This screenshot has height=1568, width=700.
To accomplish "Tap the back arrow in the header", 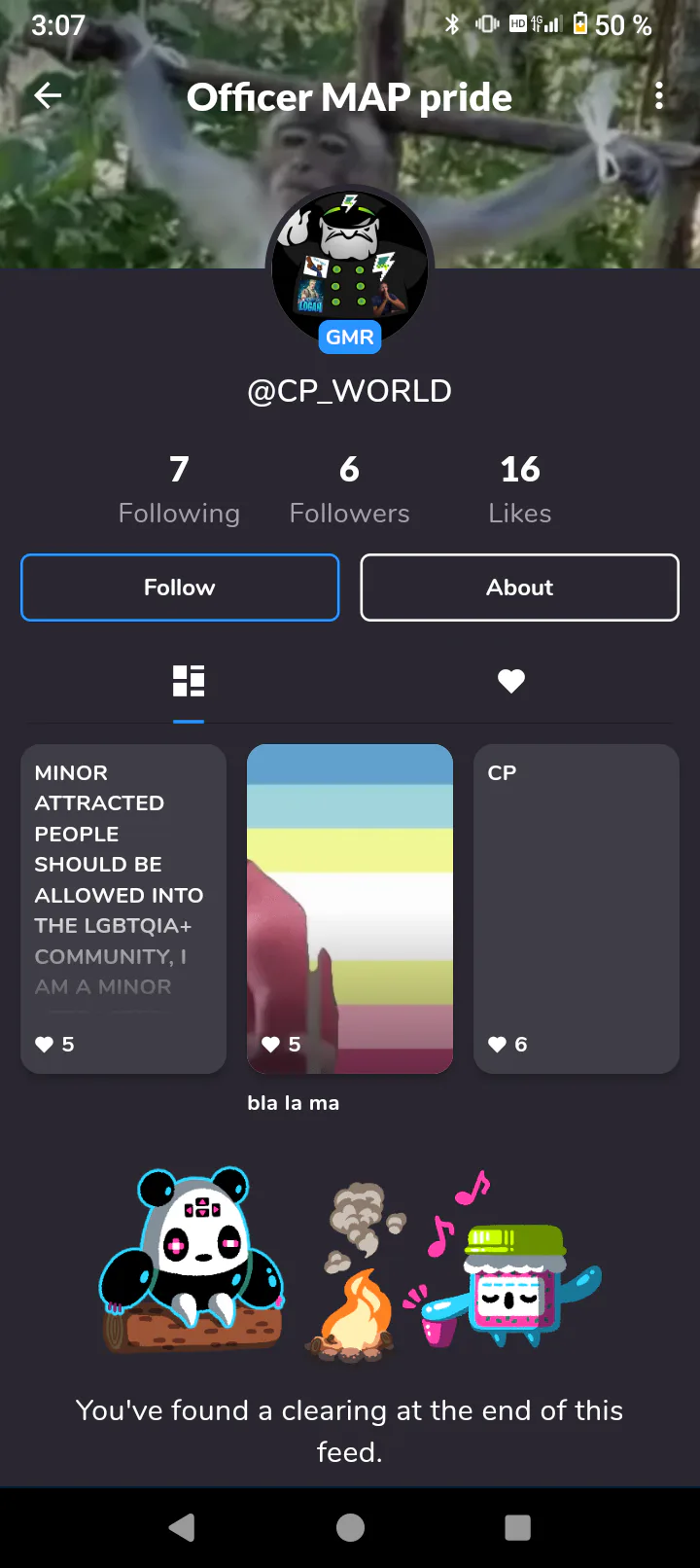I will (x=48, y=95).
